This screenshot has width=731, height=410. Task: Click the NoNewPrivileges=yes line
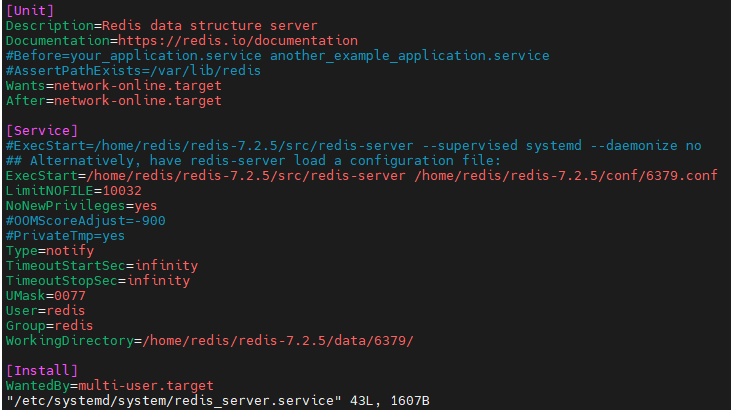[82, 205]
